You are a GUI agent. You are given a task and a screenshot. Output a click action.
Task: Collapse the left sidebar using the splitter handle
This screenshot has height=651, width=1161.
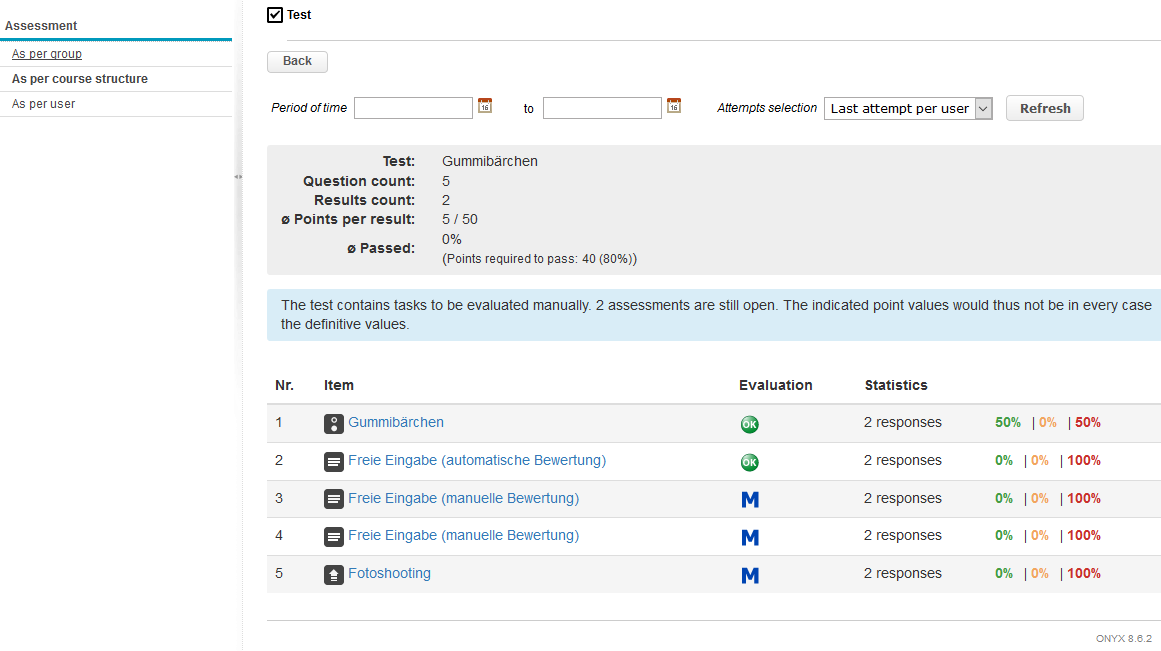[x=238, y=177]
